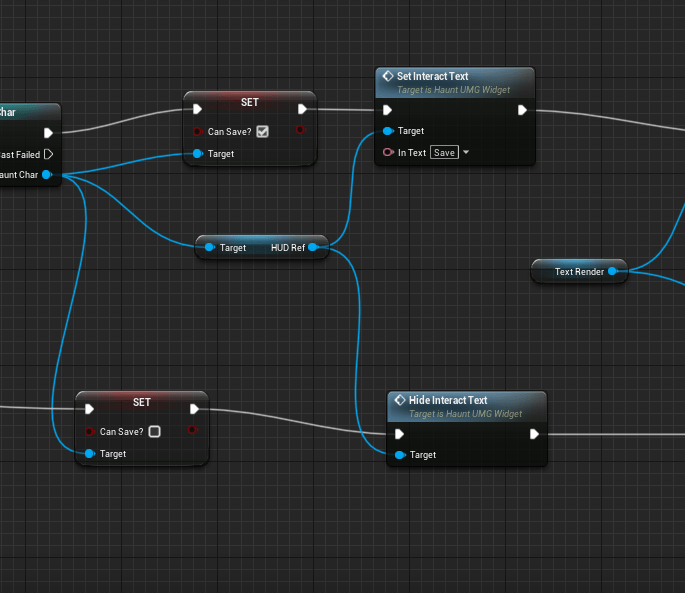Click Target input pin on HUD Ref node

pos(209,247)
